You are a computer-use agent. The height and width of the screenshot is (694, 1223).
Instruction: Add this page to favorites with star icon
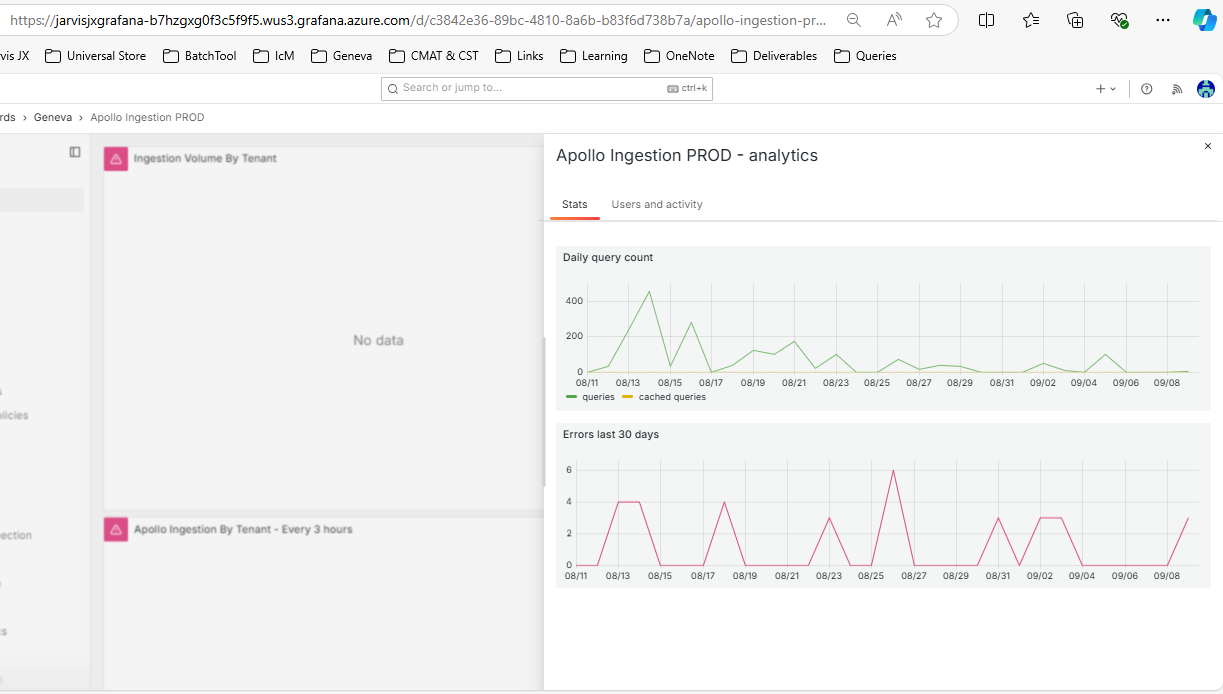pyautogui.click(x=934, y=20)
